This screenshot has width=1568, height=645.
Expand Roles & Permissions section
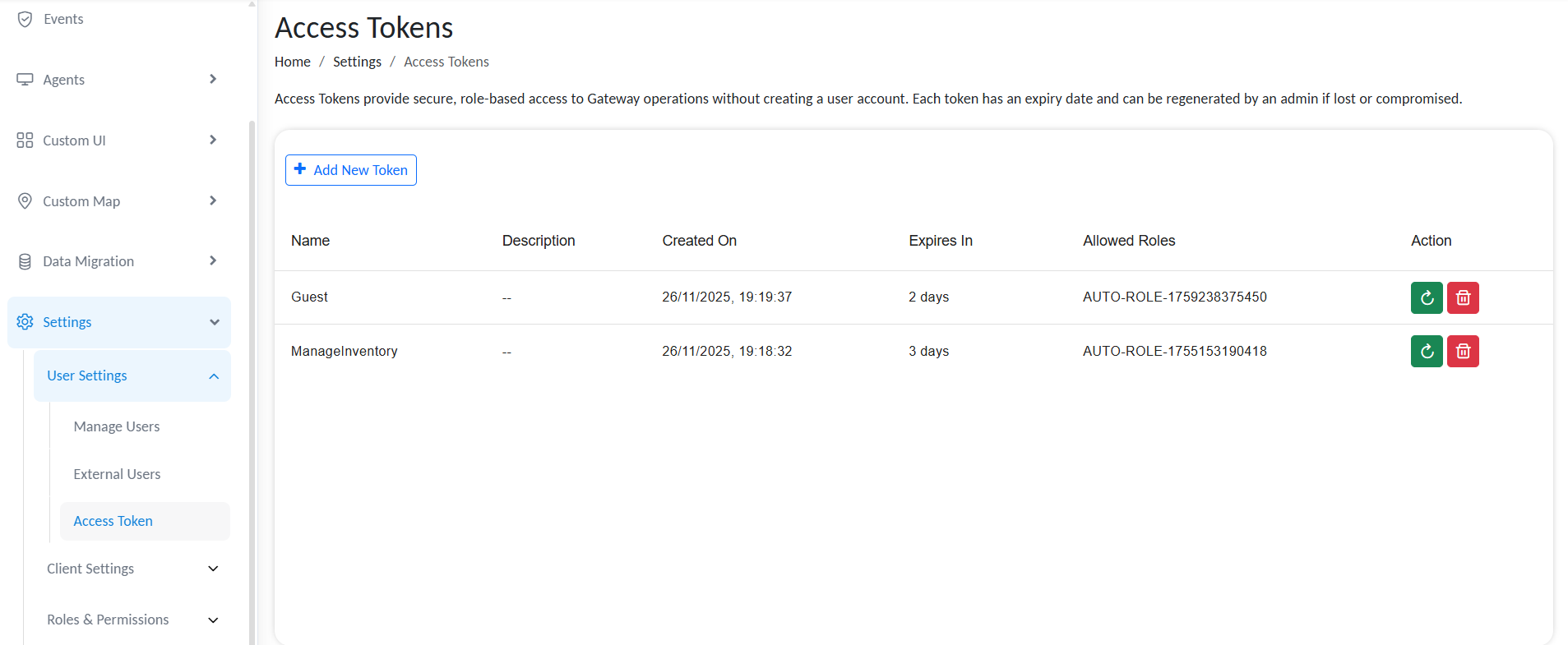click(x=213, y=620)
